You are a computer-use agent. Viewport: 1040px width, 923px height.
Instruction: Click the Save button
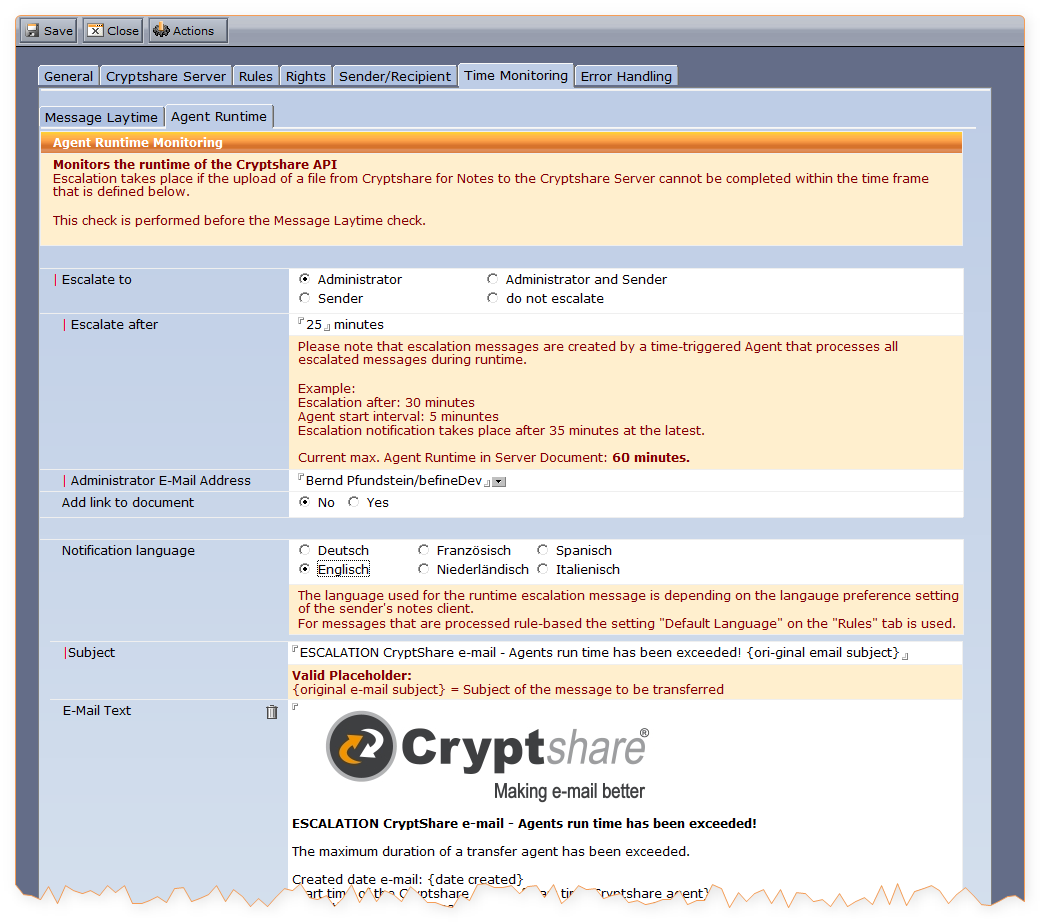[49, 31]
